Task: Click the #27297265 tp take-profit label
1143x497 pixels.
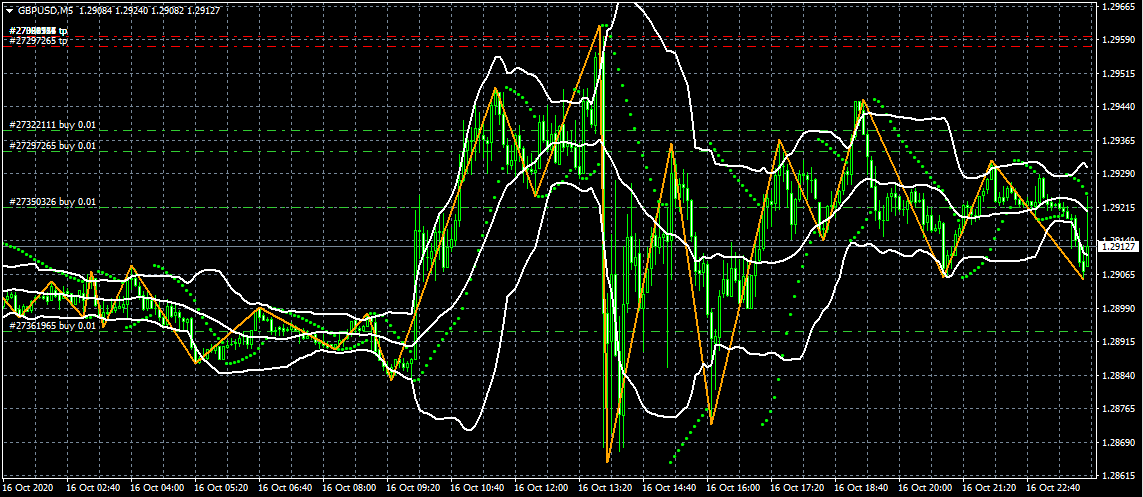Action: click(38, 41)
